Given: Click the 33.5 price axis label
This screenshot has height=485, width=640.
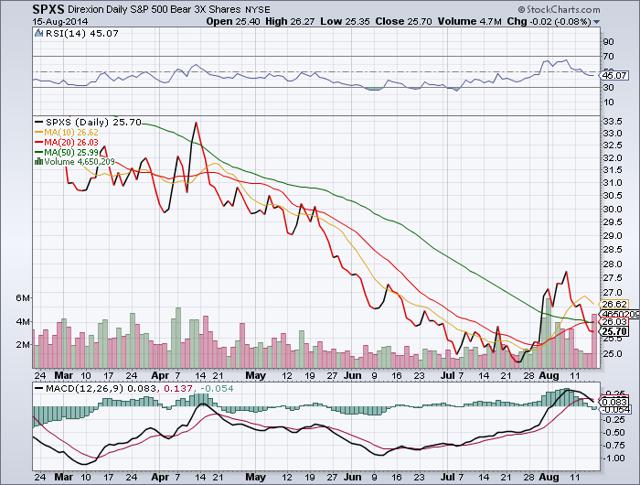Looking at the screenshot, I should pos(612,121).
